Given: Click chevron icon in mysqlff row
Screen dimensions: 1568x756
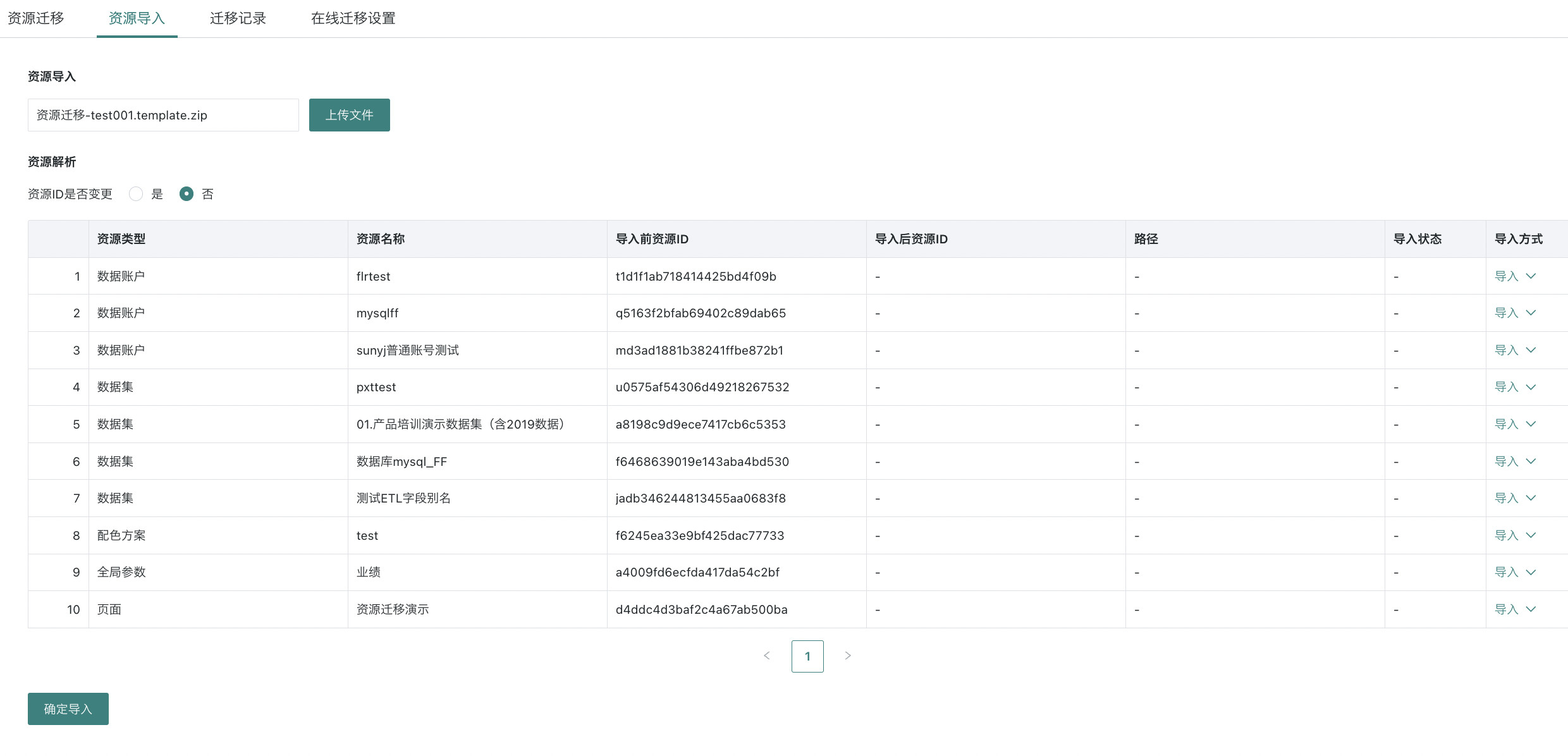Looking at the screenshot, I should tap(1531, 313).
